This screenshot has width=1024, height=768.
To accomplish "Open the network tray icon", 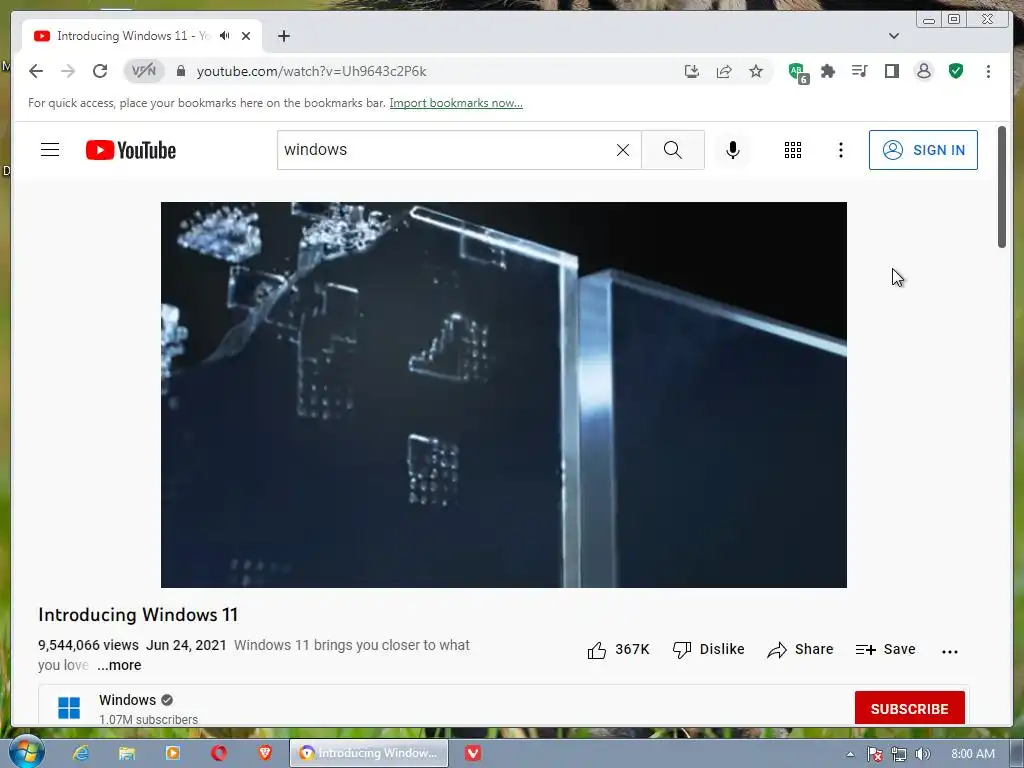I will pyautogui.click(x=899, y=754).
